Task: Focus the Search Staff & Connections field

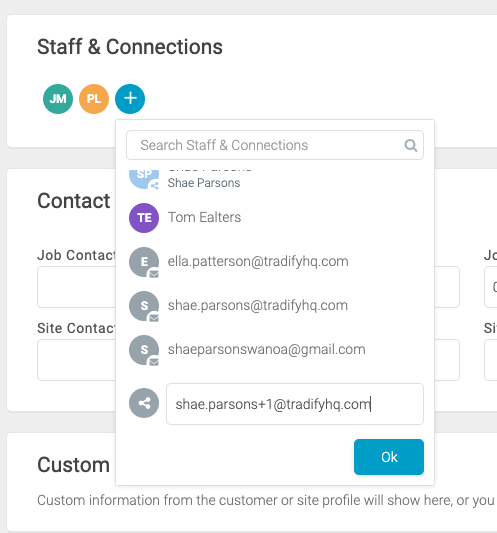Action: [275, 145]
